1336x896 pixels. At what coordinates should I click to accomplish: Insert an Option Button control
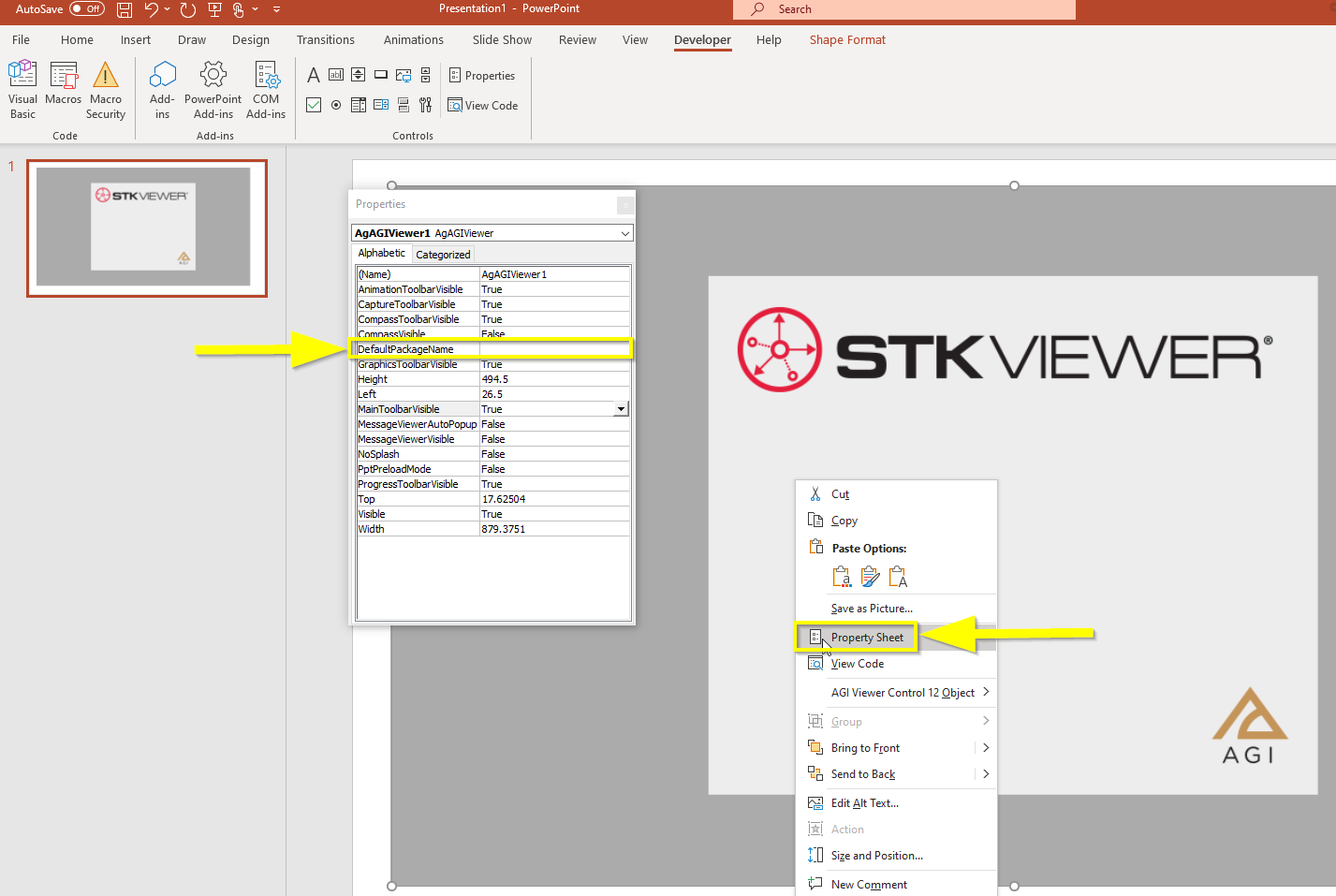[336, 105]
